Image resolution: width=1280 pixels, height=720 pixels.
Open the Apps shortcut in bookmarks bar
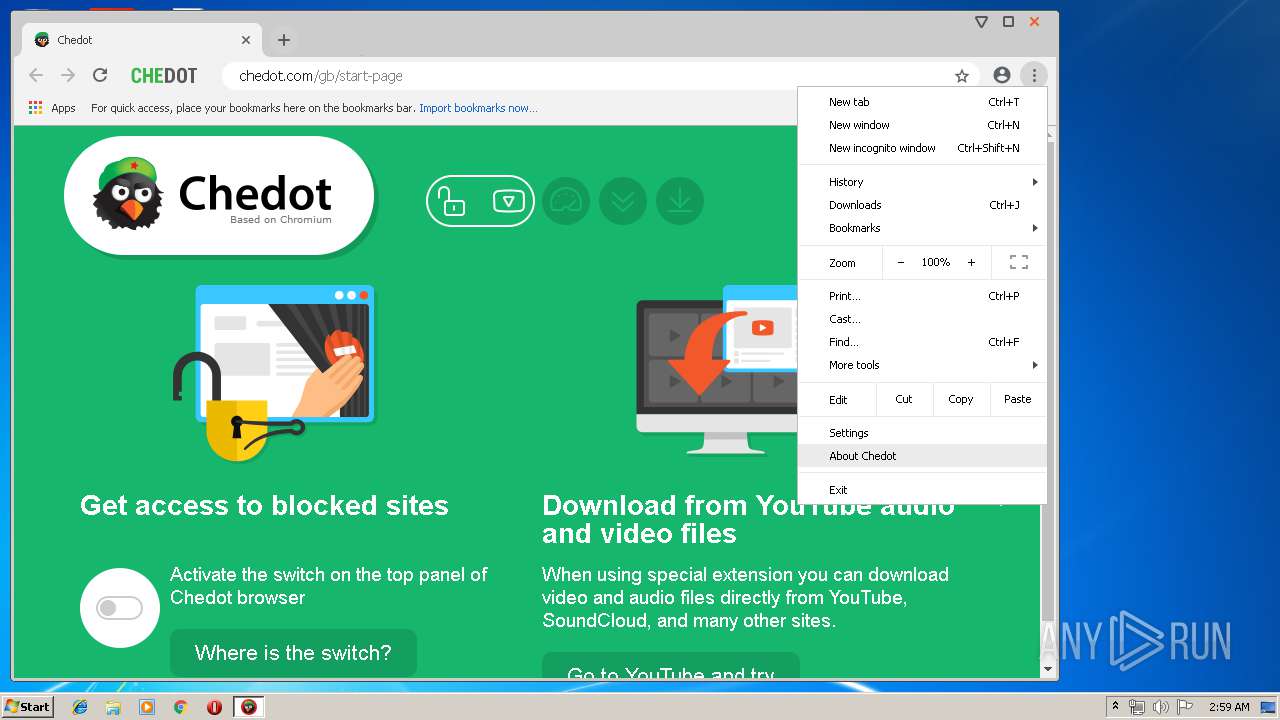(52, 108)
